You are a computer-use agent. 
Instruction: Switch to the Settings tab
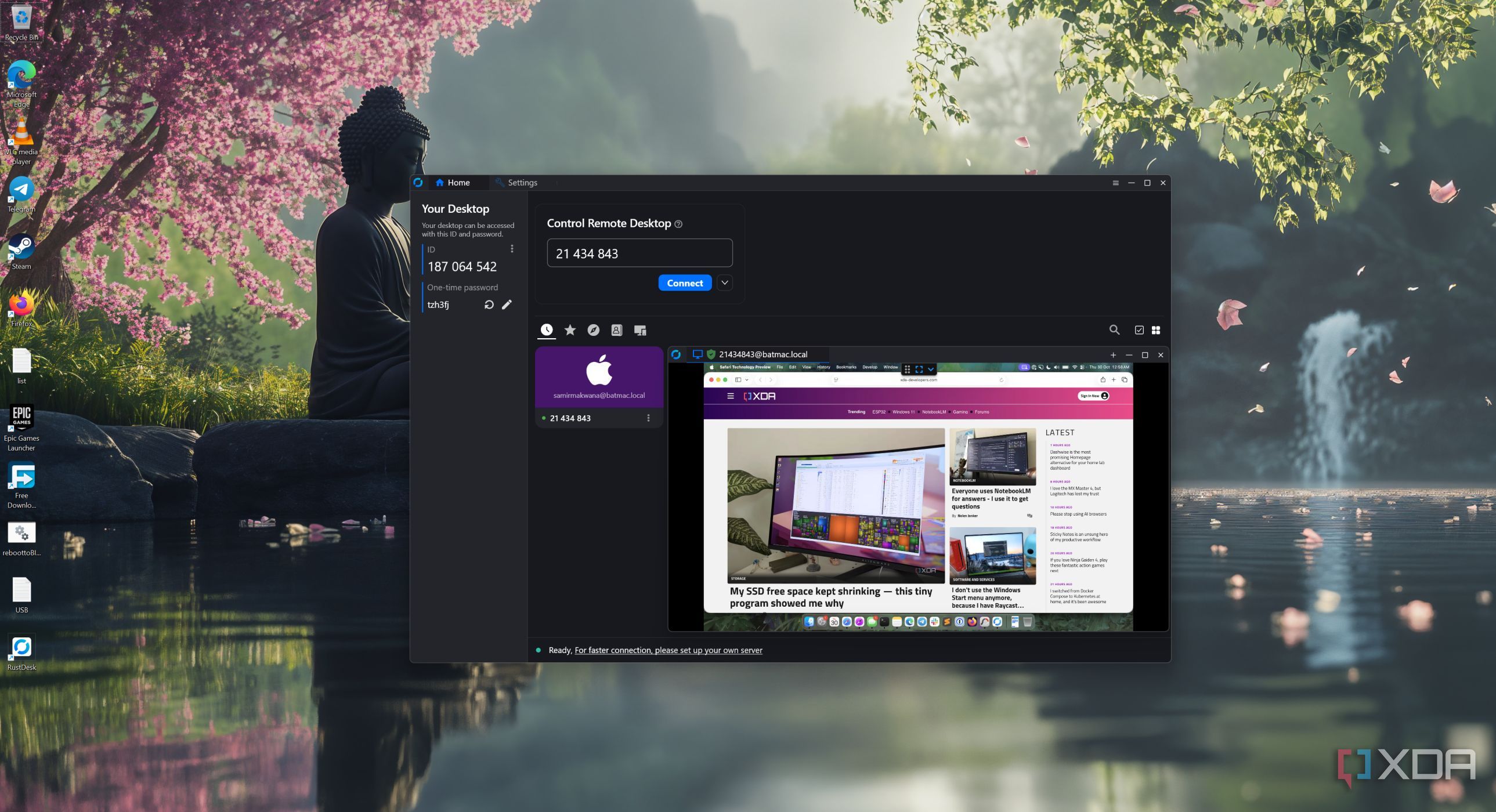[x=516, y=182]
